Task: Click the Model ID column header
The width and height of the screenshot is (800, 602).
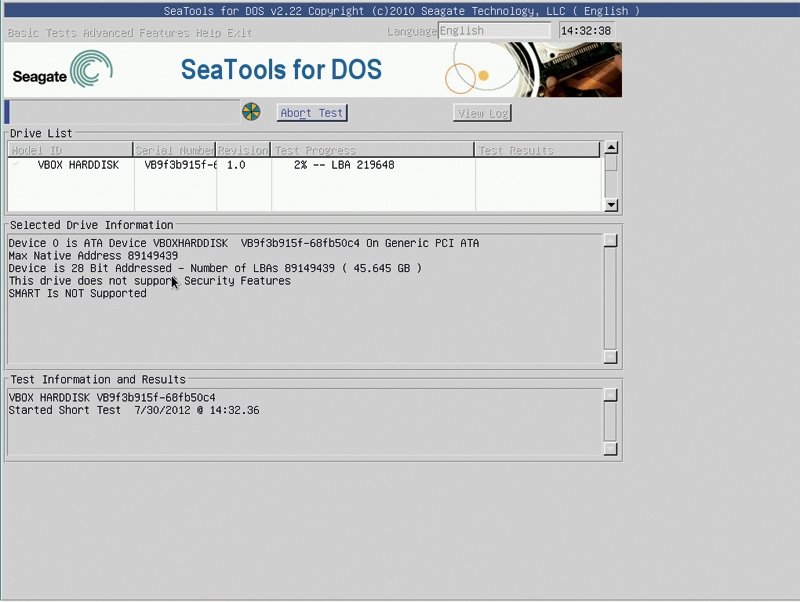Action: pyautogui.click(x=70, y=150)
